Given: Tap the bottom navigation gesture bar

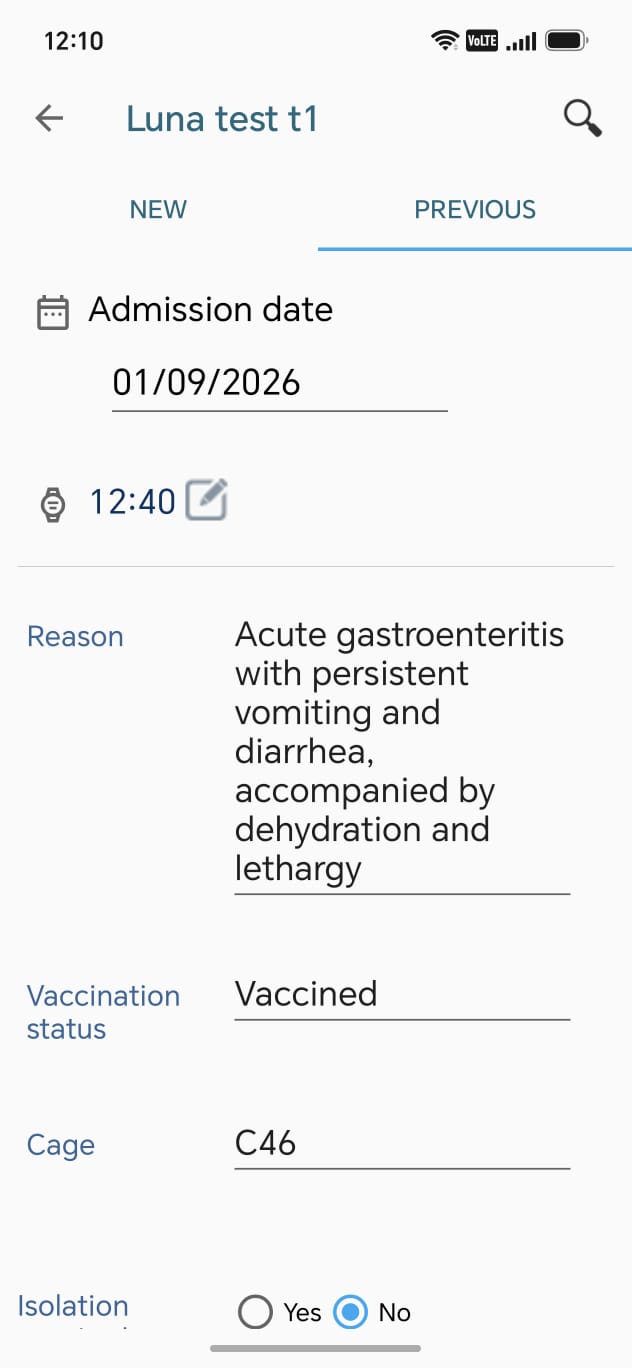Looking at the screenshot, I should click(x=316, y=1348).
